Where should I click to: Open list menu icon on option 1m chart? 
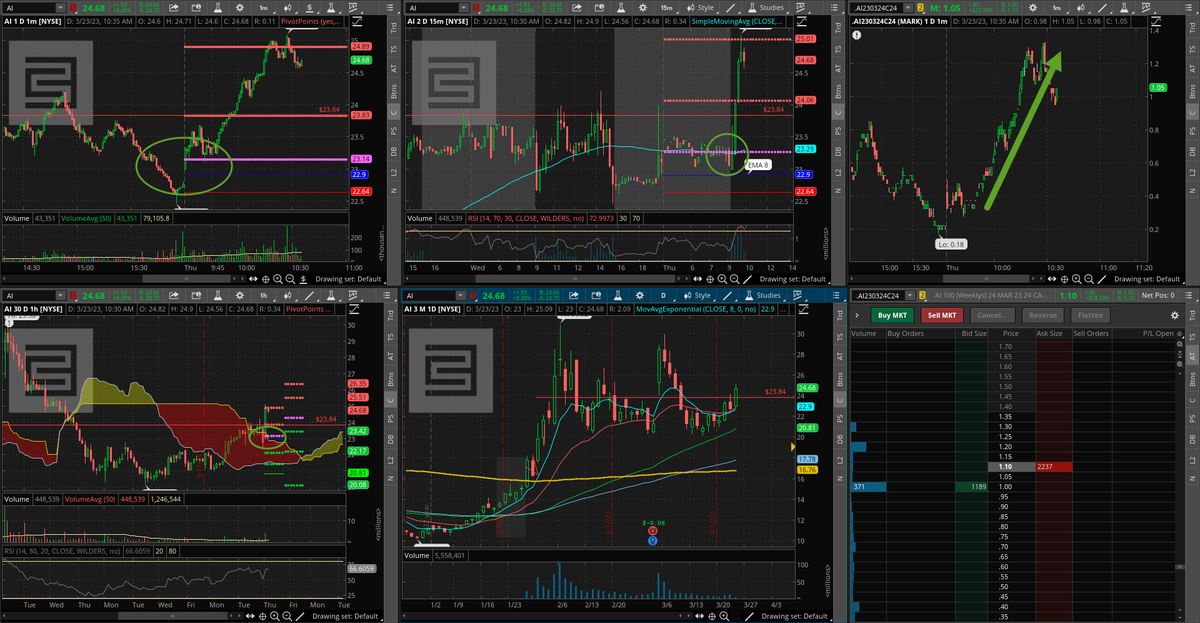[1188, 8]
